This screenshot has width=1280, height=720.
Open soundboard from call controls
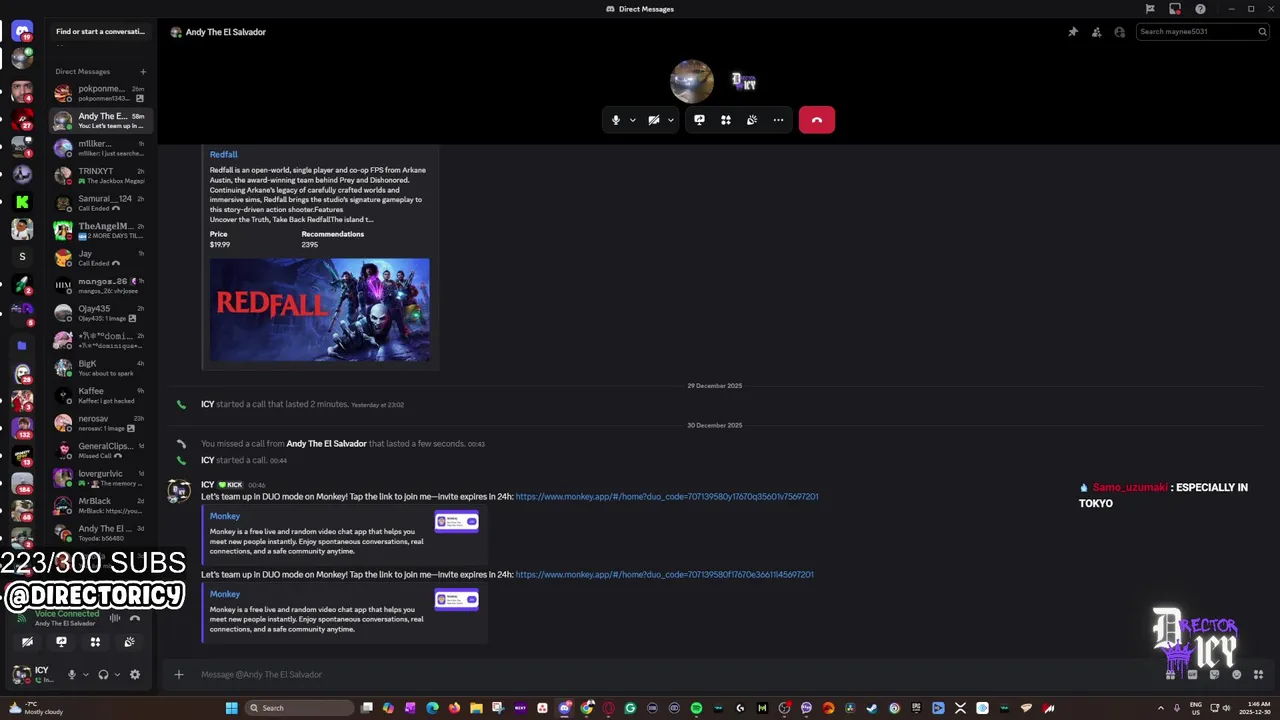(752, 120)
